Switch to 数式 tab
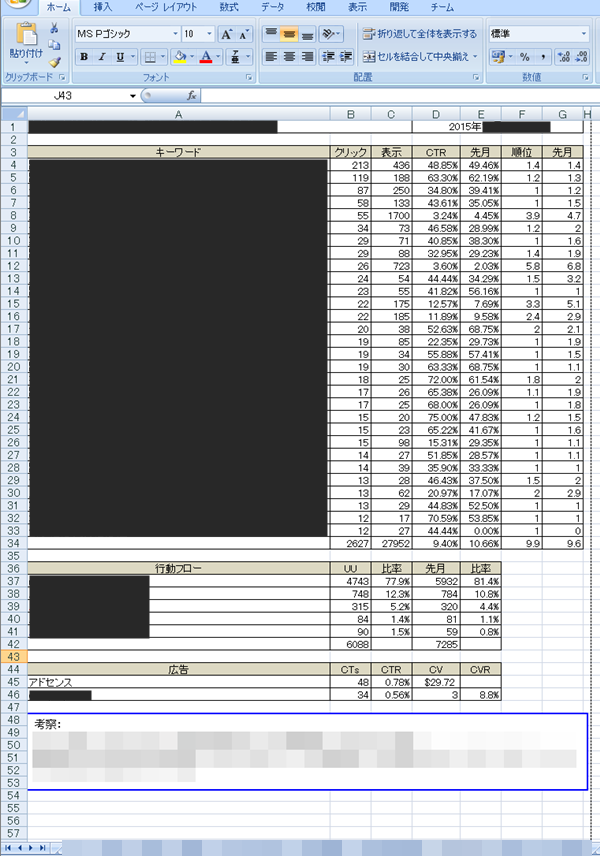The image size is (600, 856). click(229, 7)
